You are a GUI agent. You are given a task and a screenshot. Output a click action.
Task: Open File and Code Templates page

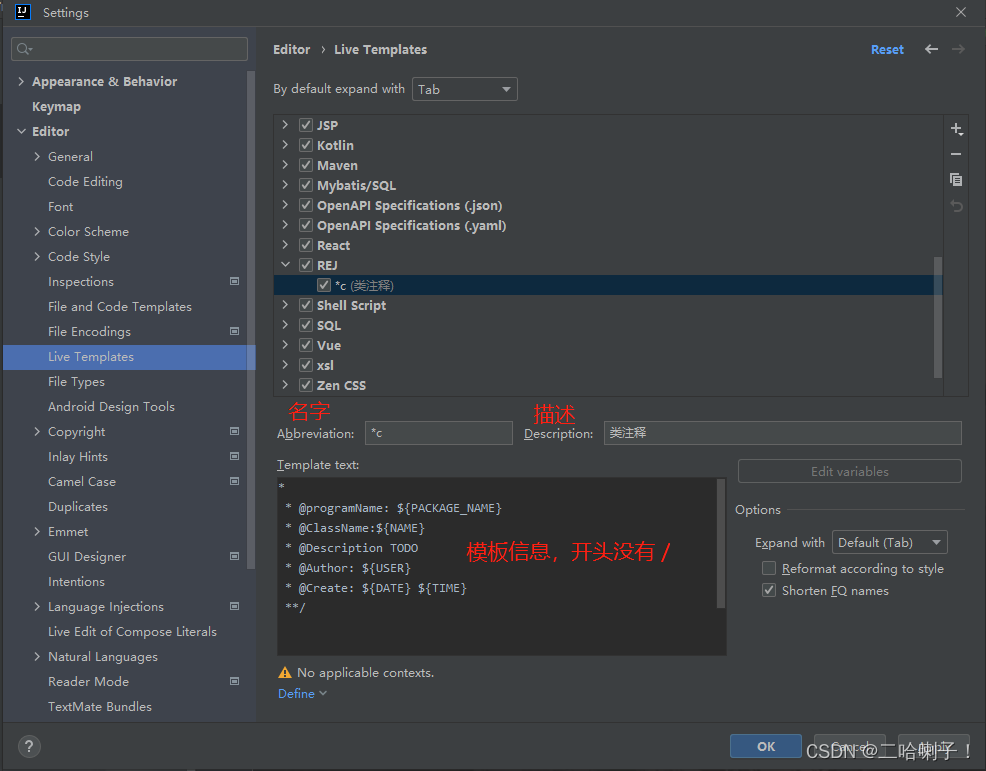(x=119, y=306)
